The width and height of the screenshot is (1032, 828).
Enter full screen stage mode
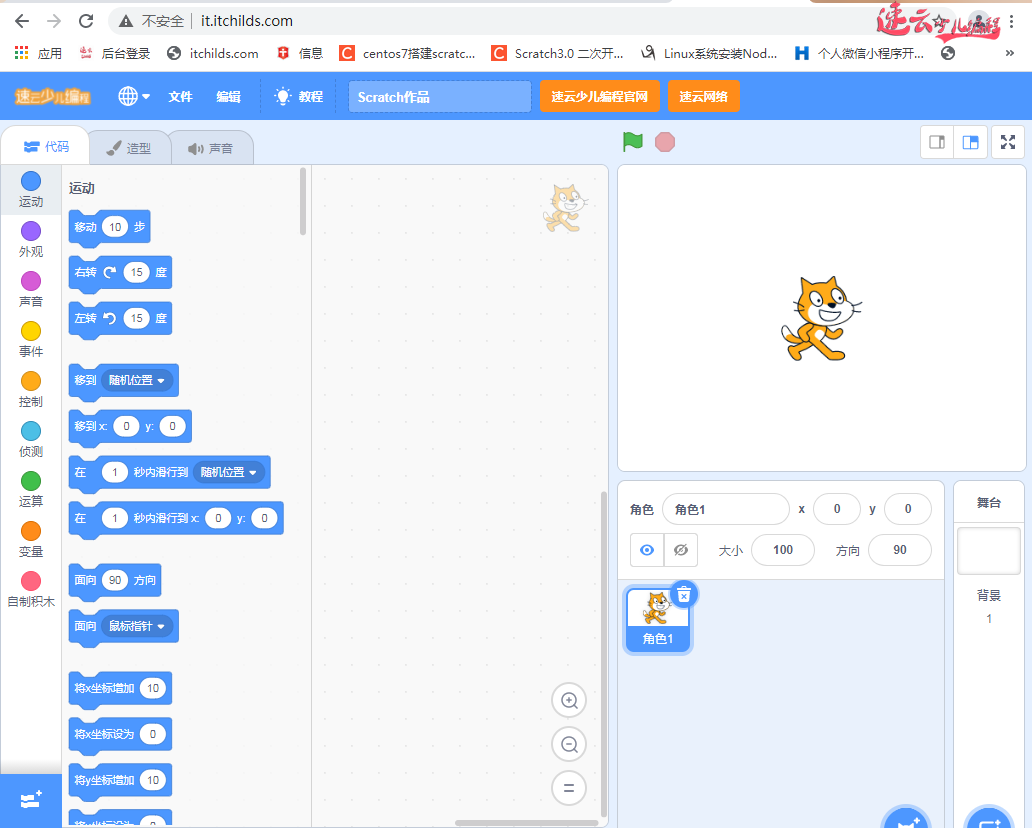click(1008, 142)
